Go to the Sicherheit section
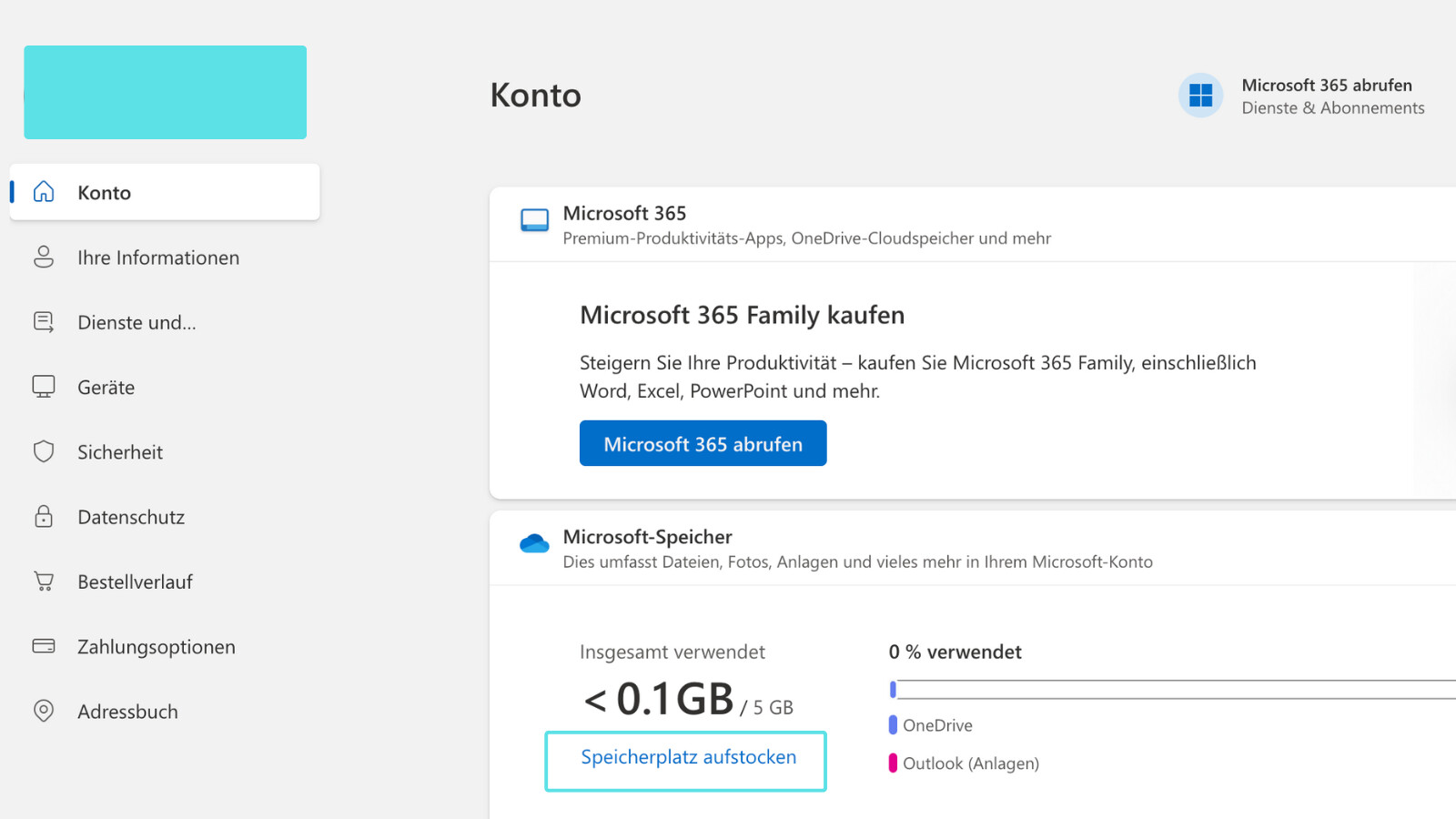This screenshot has height=819, width=1456. coord(120,452)
